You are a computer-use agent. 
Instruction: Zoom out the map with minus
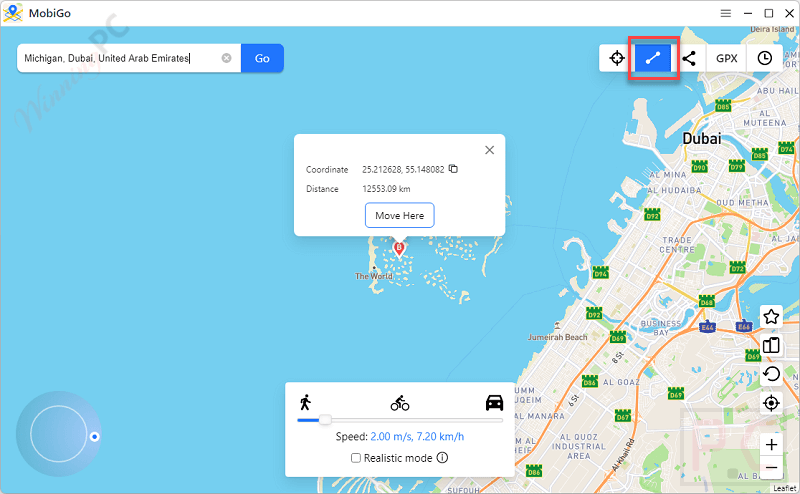click(771, 467)
